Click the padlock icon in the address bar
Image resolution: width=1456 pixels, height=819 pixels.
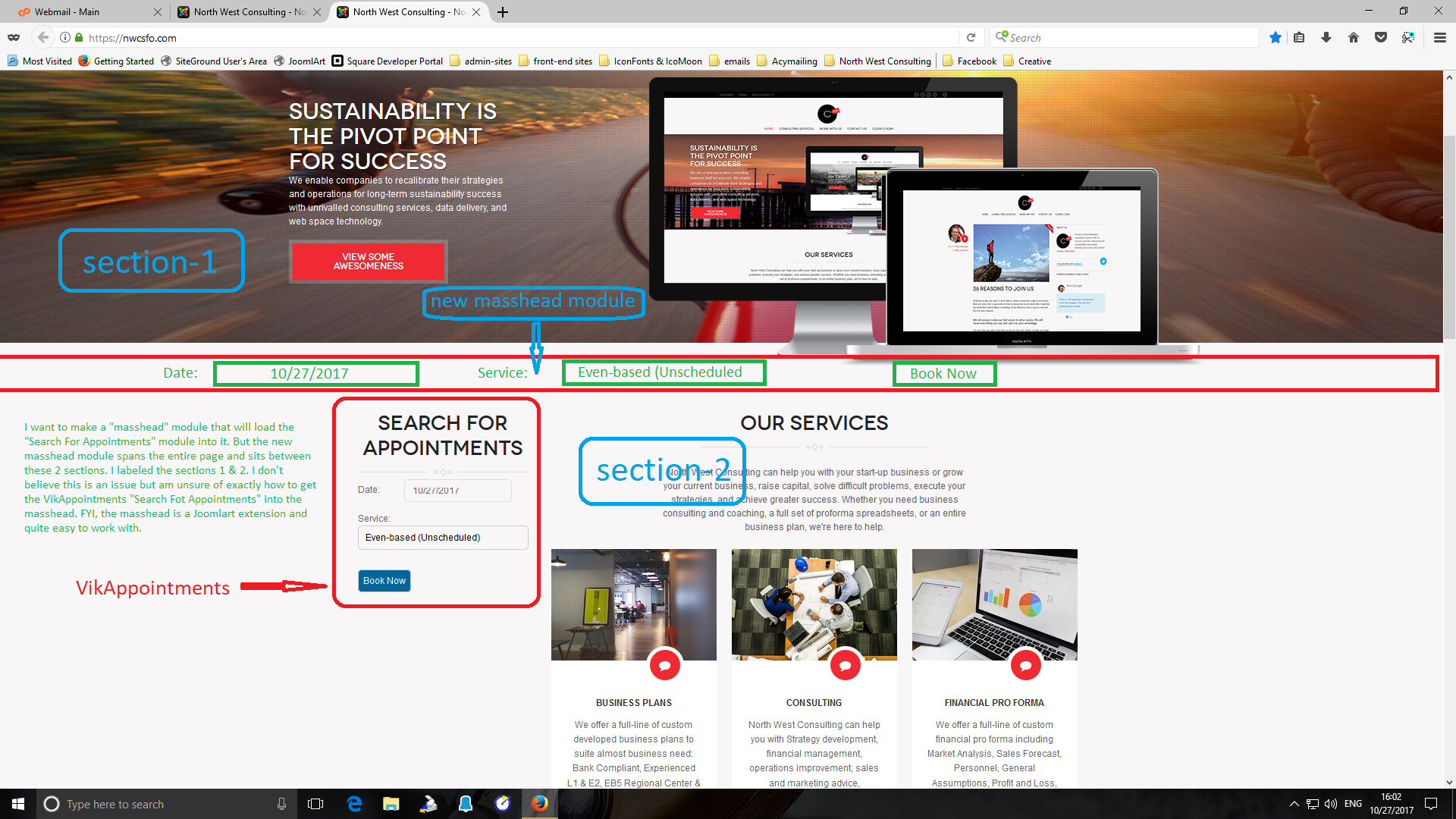[x=80, y=37]
